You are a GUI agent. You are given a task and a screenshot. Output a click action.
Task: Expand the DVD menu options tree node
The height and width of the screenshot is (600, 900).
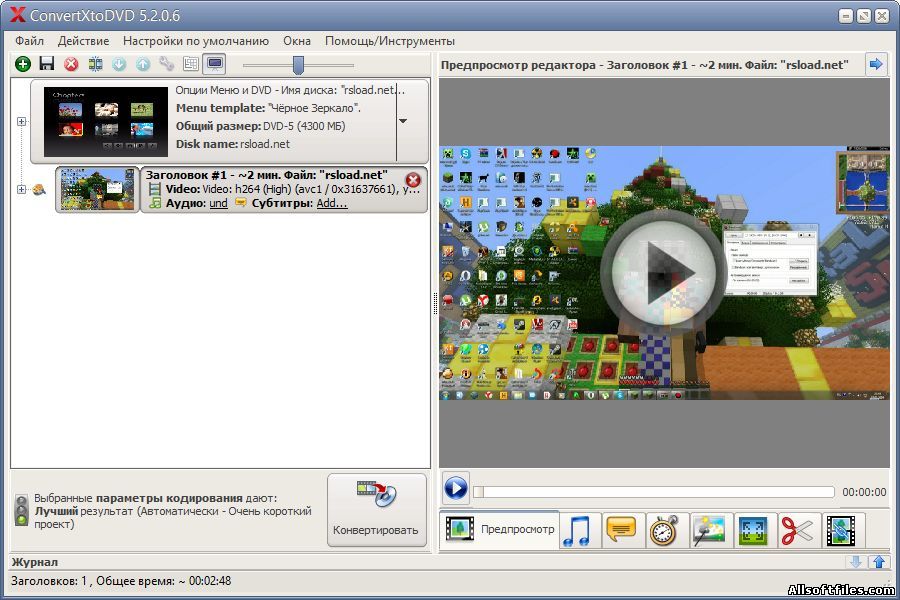[21, 121]
